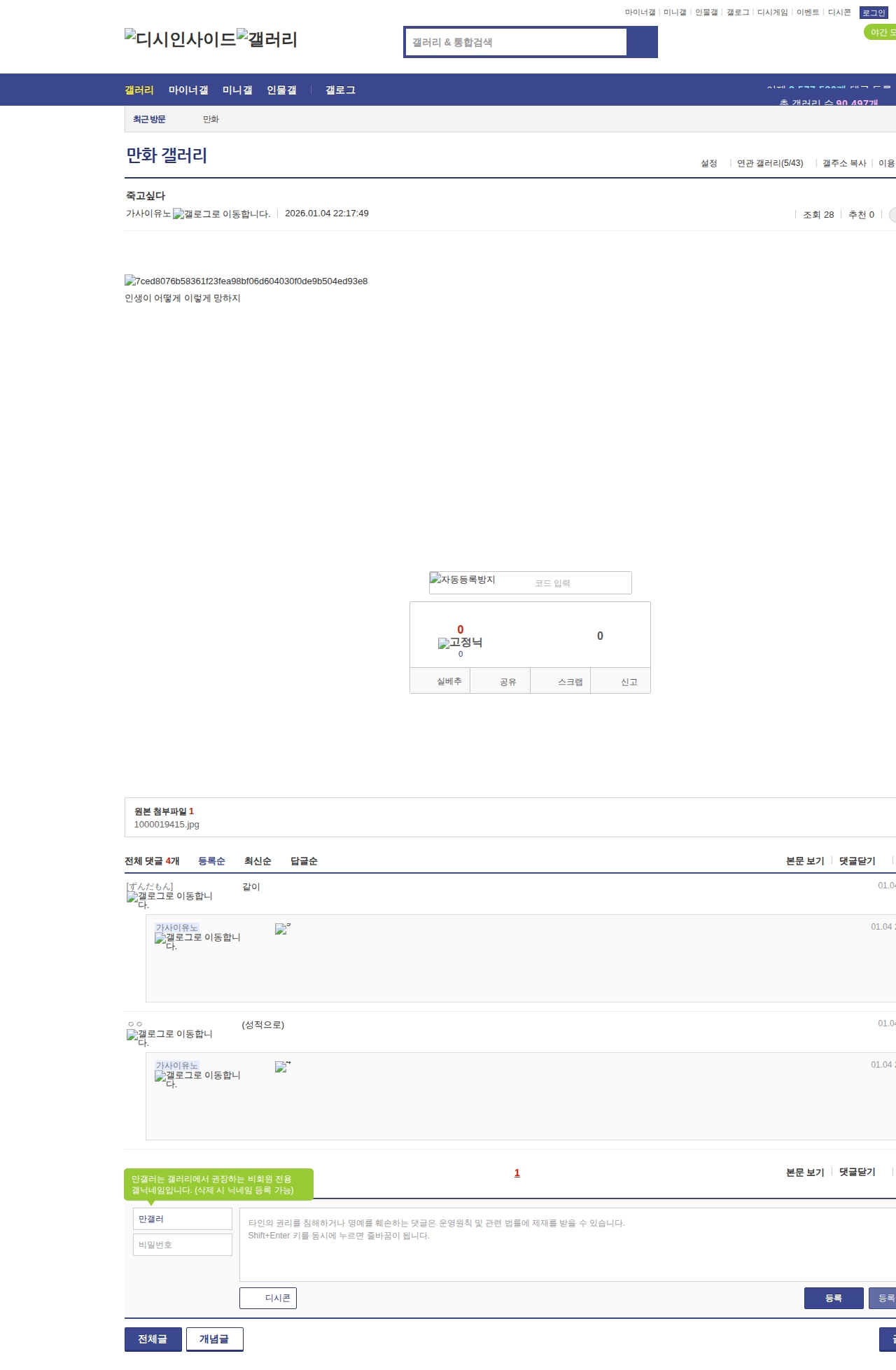Image resolution: width=896 pixels, height=1370 pixels.
Task: Click the 공유 button
Action: point(500,681)
